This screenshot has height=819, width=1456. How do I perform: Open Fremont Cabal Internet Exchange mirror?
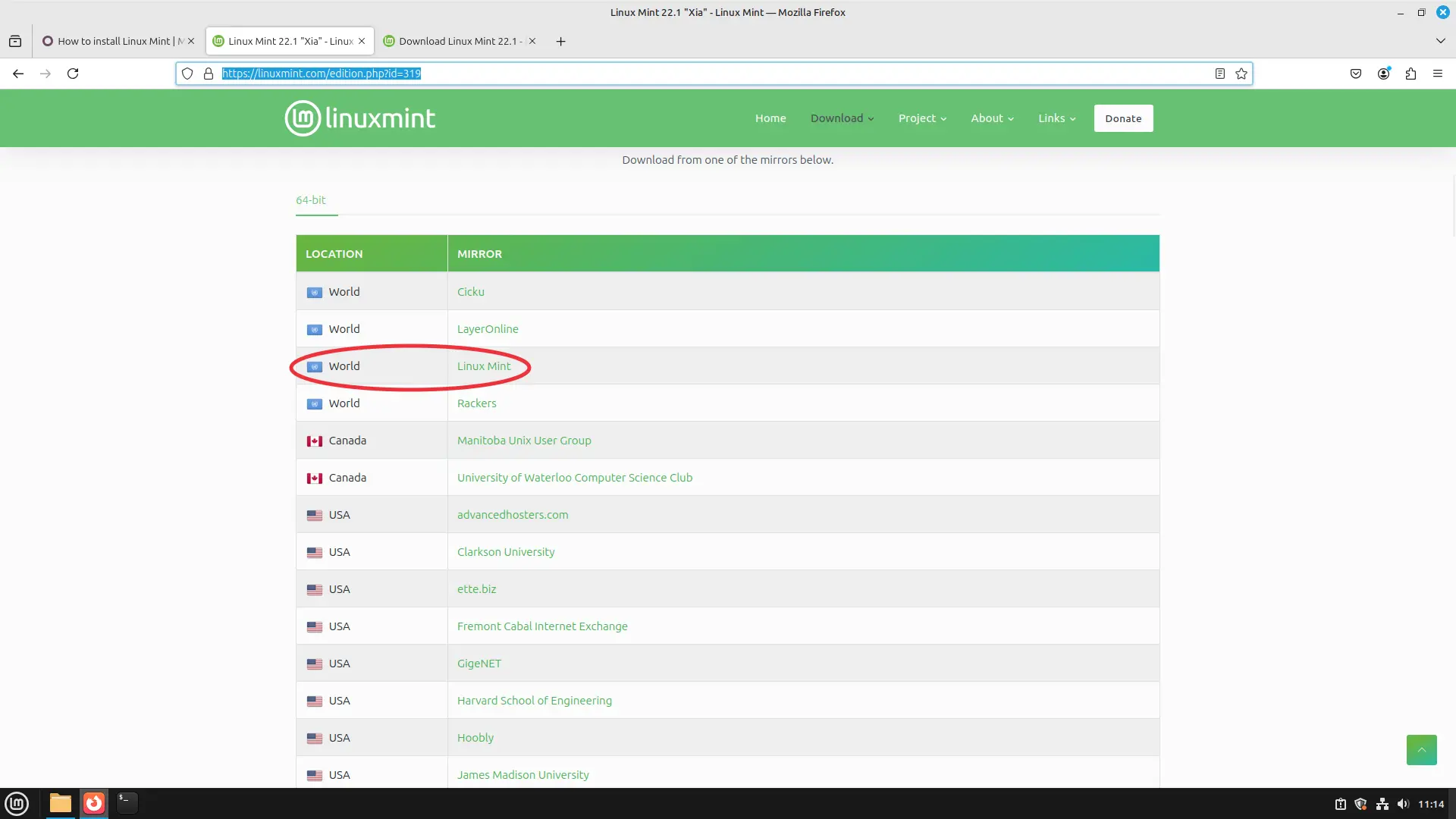pos(542,626)
